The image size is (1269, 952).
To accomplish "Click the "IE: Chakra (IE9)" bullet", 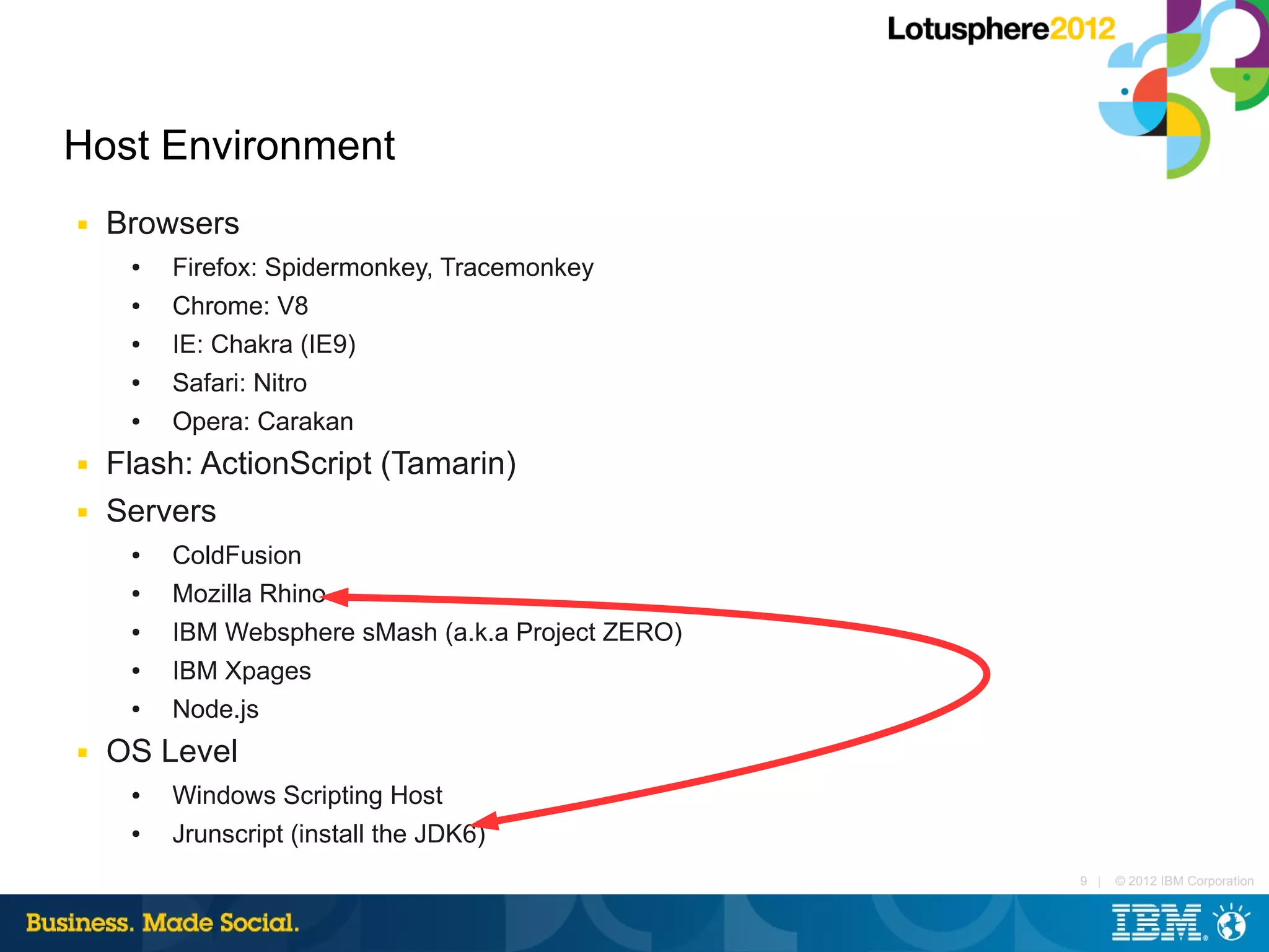I will tap(265, 345).
